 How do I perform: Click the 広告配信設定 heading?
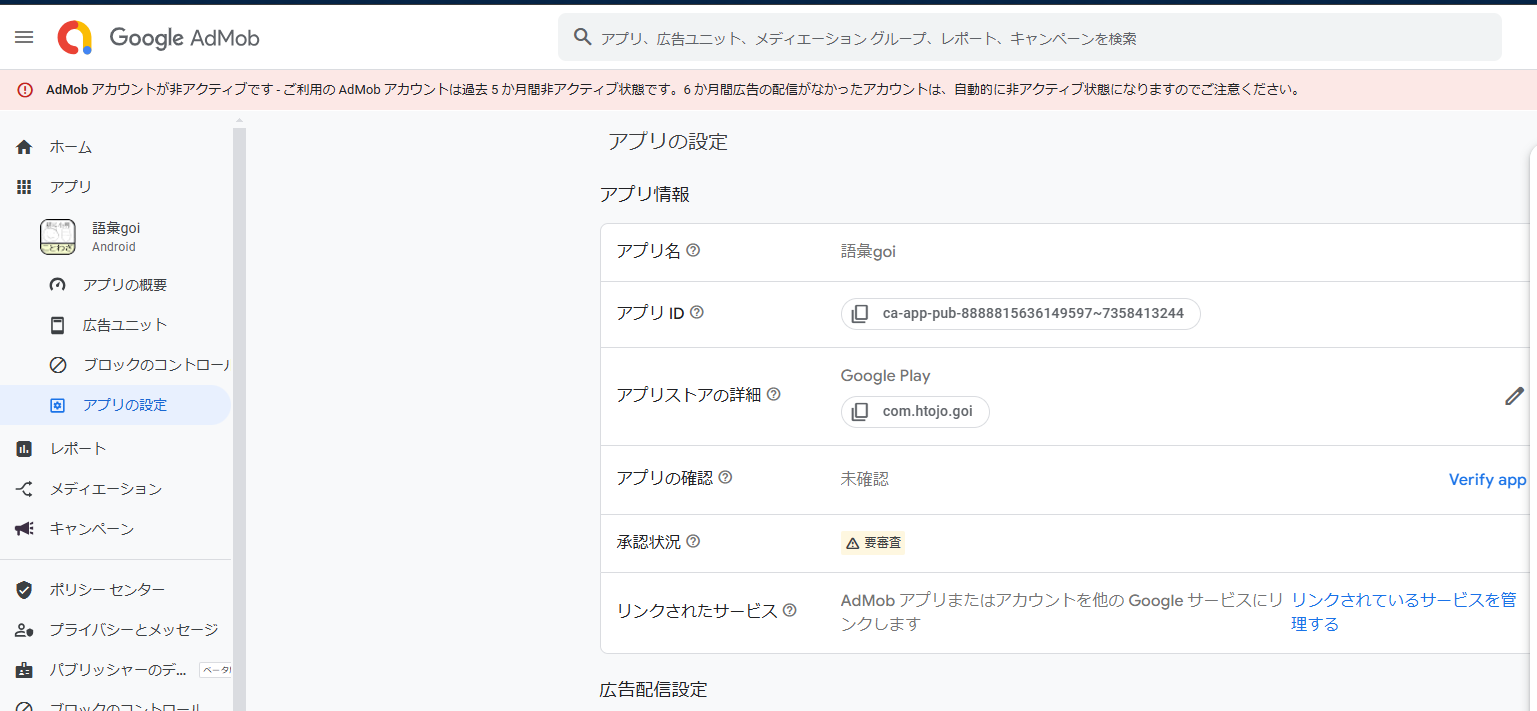pos(653,689)
